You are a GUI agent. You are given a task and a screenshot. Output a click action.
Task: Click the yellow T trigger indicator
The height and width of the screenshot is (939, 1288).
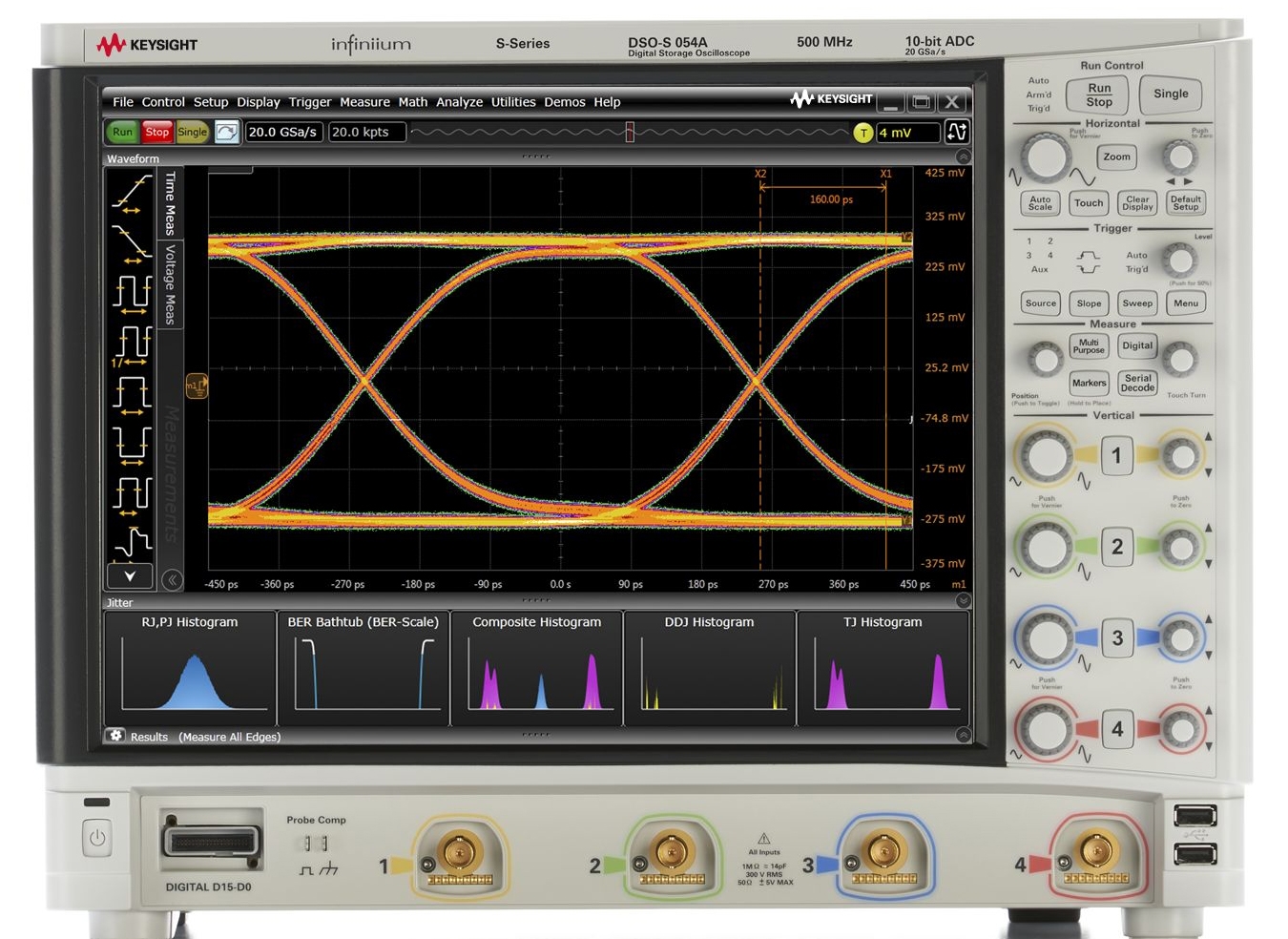pyautogui.click(x=862, y=133)
